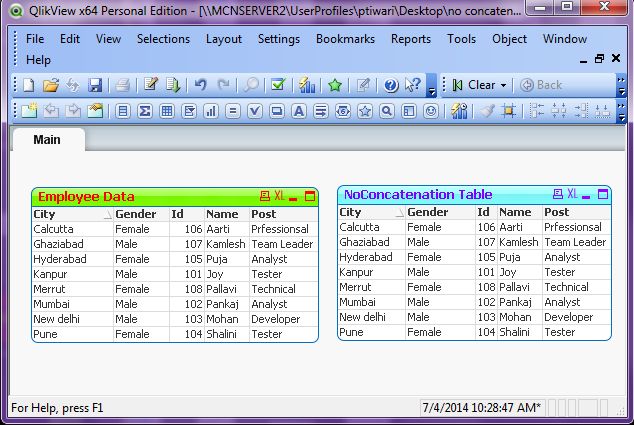Viewport: 634px width, 425px height.
Task: Save document with the floppy disk icon
Action: [x=95, y=85]
